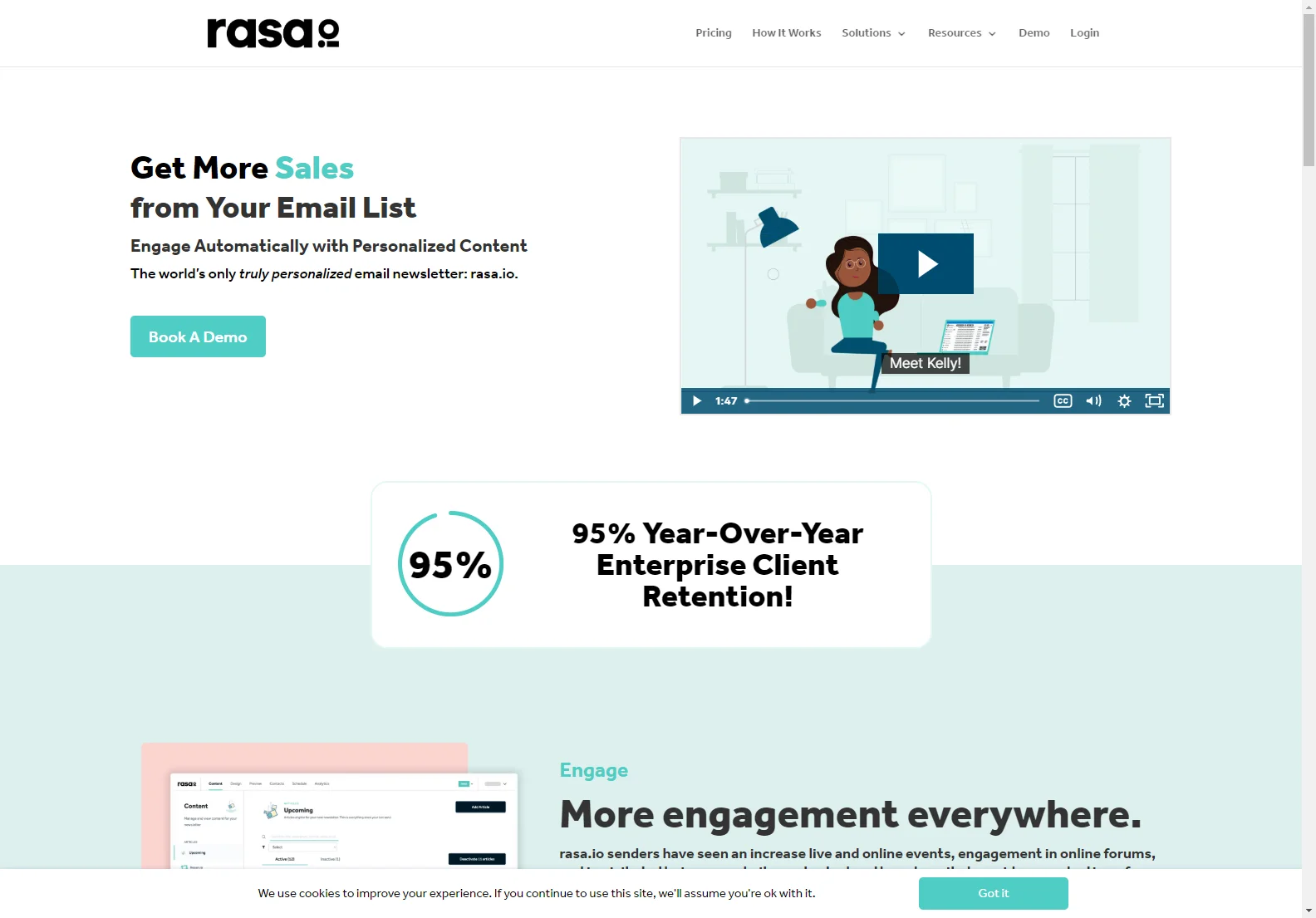
Task: Click the scrollbar up arrow
Action: coord(1309,7)
